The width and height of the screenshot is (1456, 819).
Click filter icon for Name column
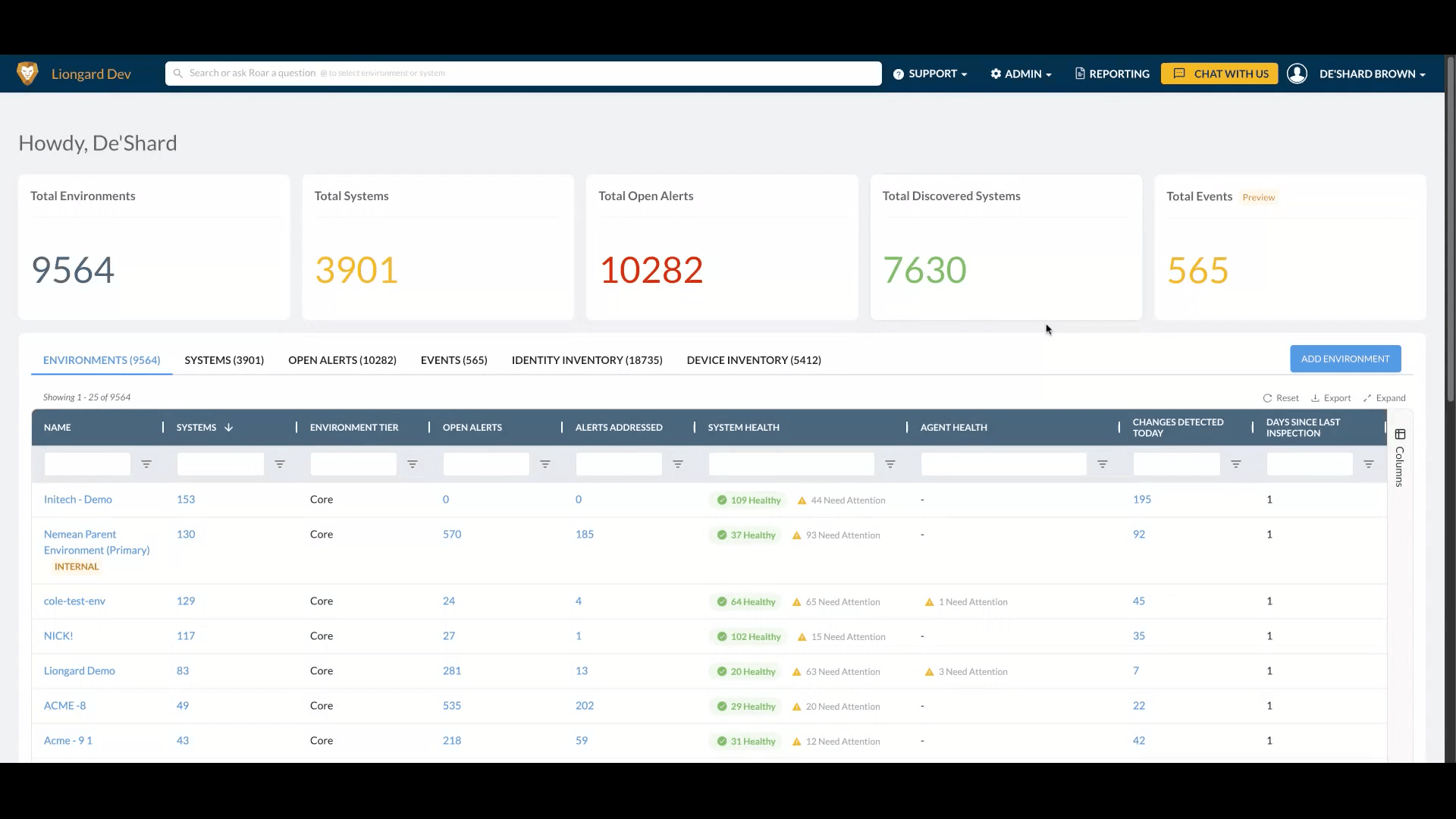click(x=146, y=464)
